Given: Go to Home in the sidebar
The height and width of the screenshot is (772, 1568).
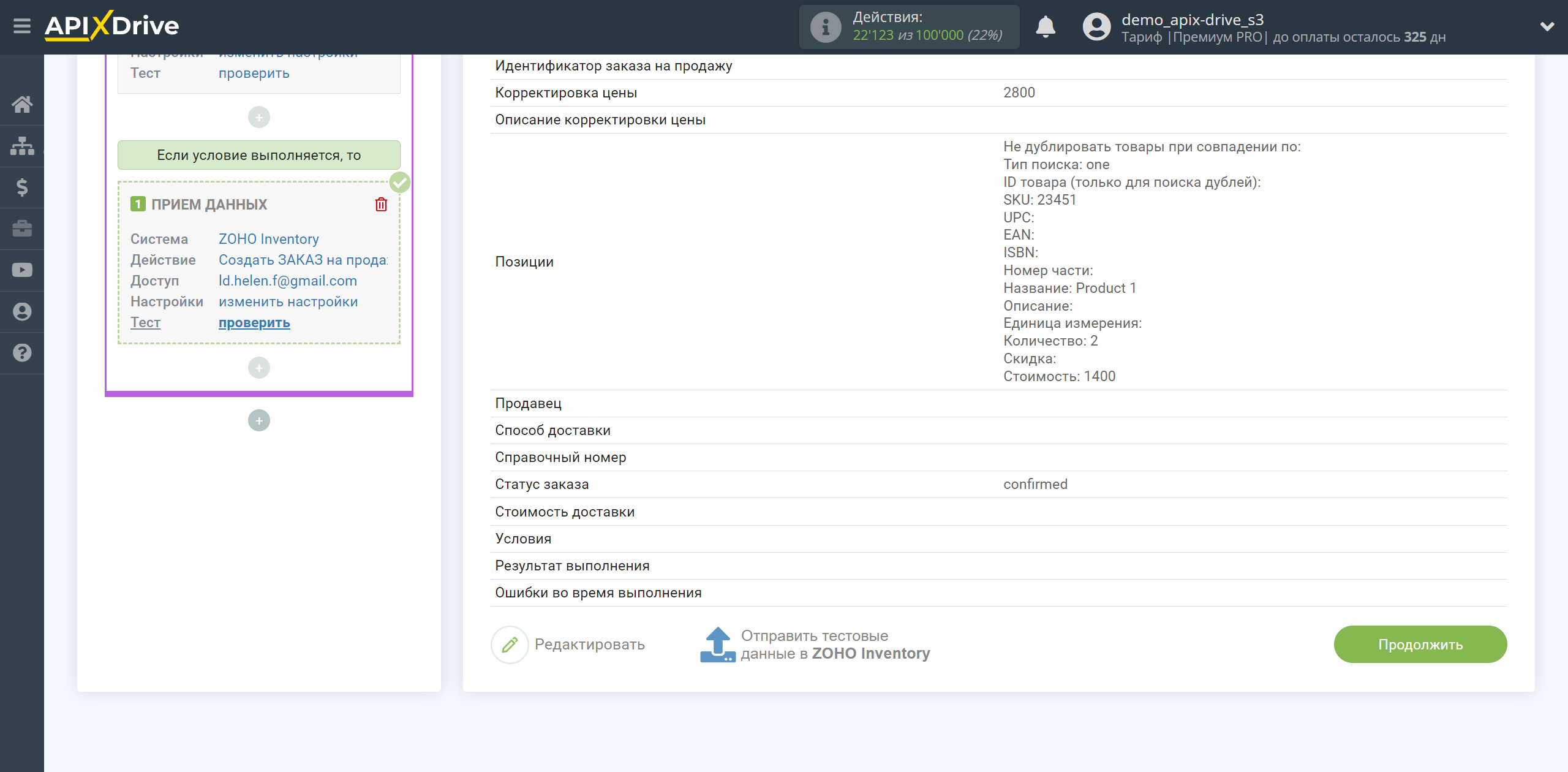Looking at the screenshot, I should 22,104.
